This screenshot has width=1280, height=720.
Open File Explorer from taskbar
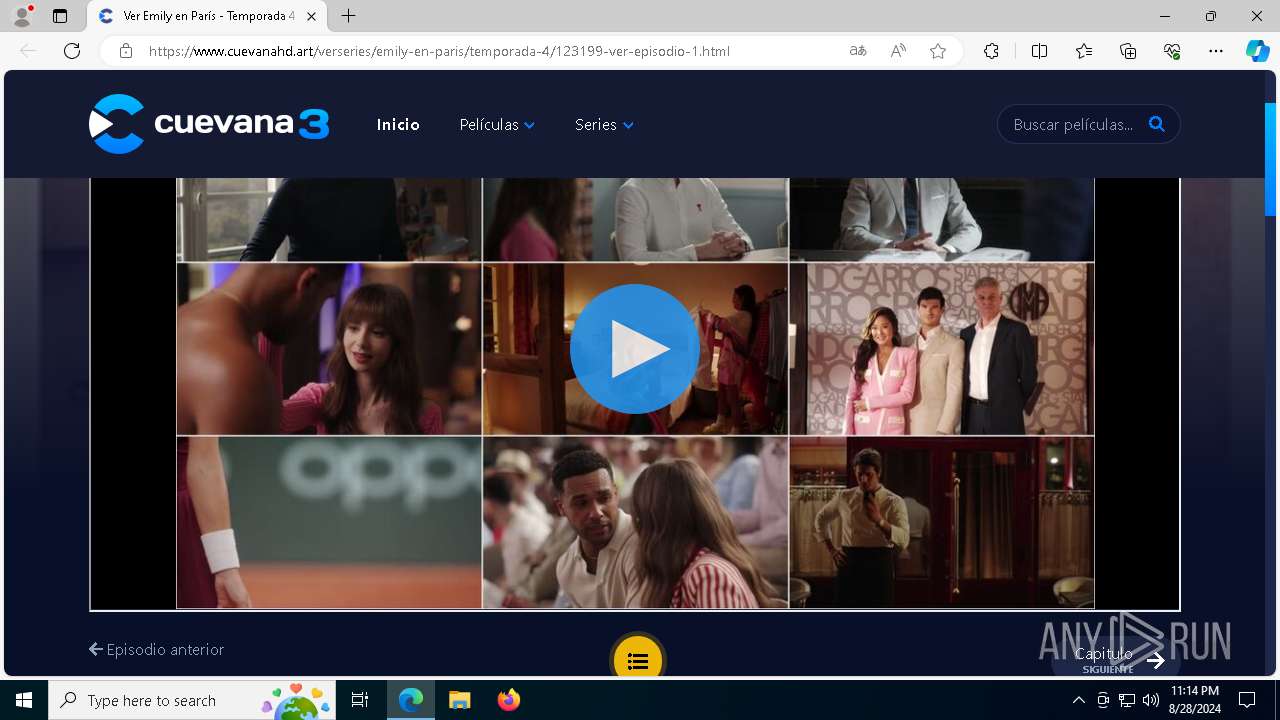[460, 700]
